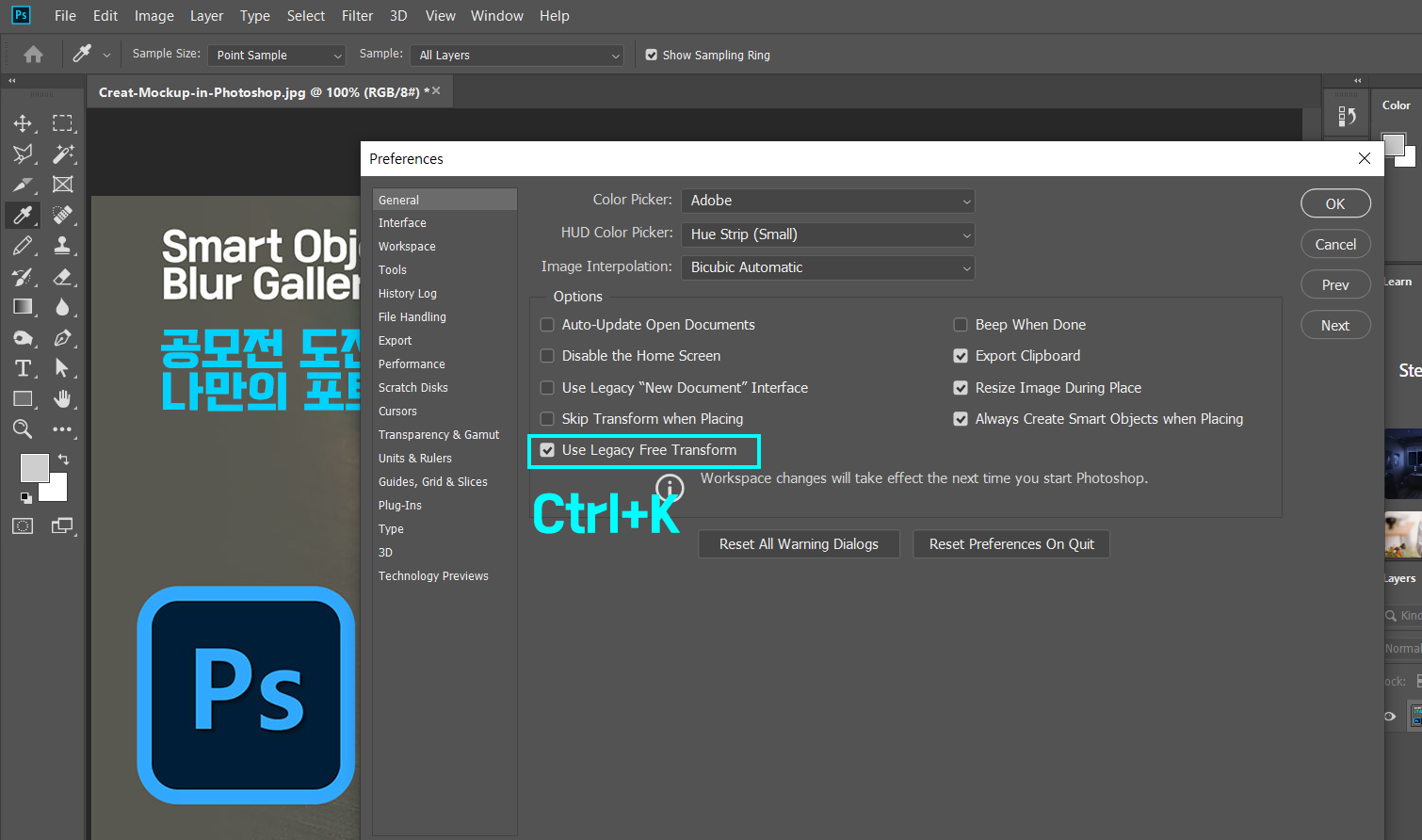Collapse the right panel dock arrows
The height and width of the screenshot is (840, 1422).
point(1357,81)
